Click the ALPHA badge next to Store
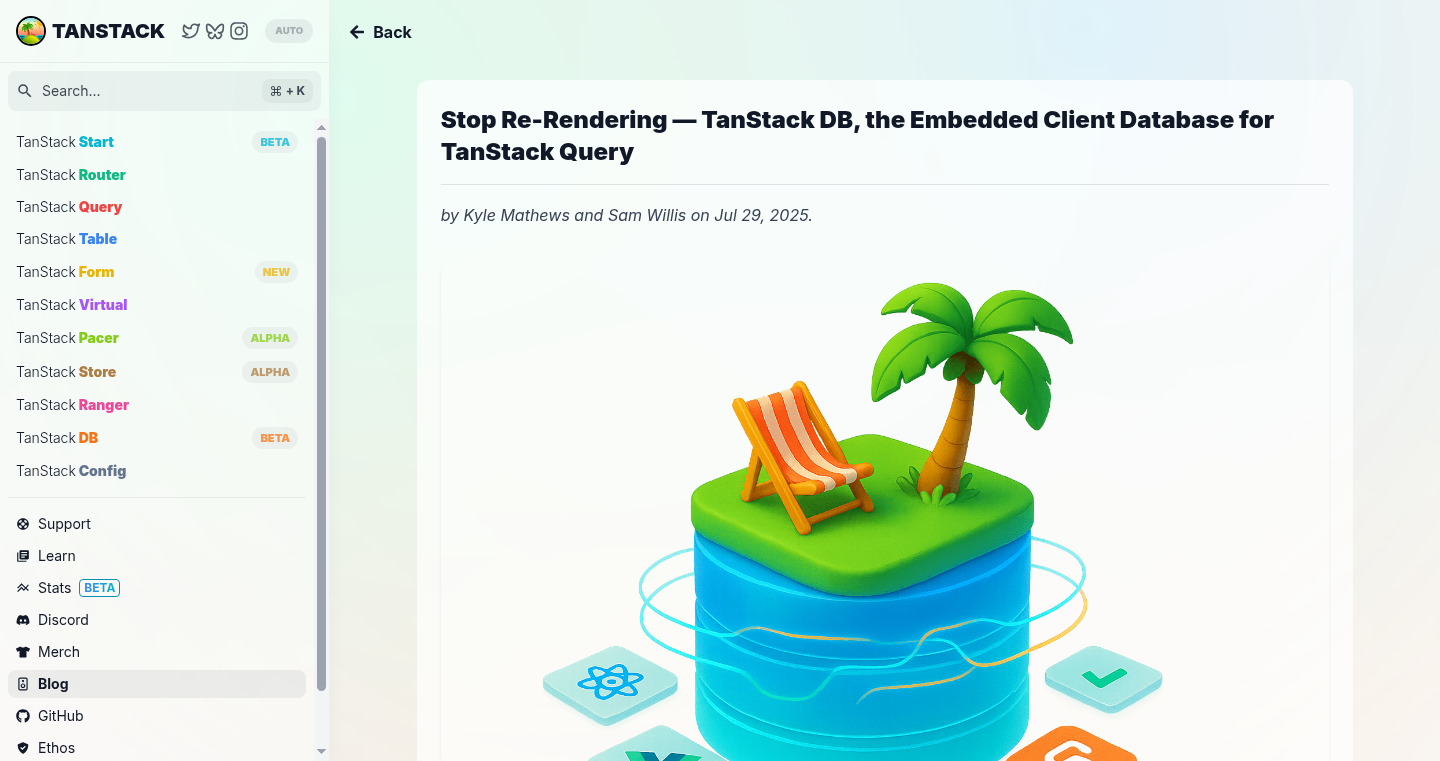 pyautogui.click(x=270, y=372)
